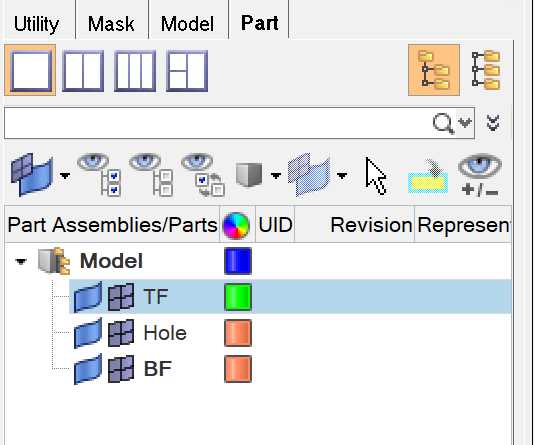Screen dimensions: 534x445
Task: Switch to two-column layout view
Action: pyautogui.click(x=83, y=71)
